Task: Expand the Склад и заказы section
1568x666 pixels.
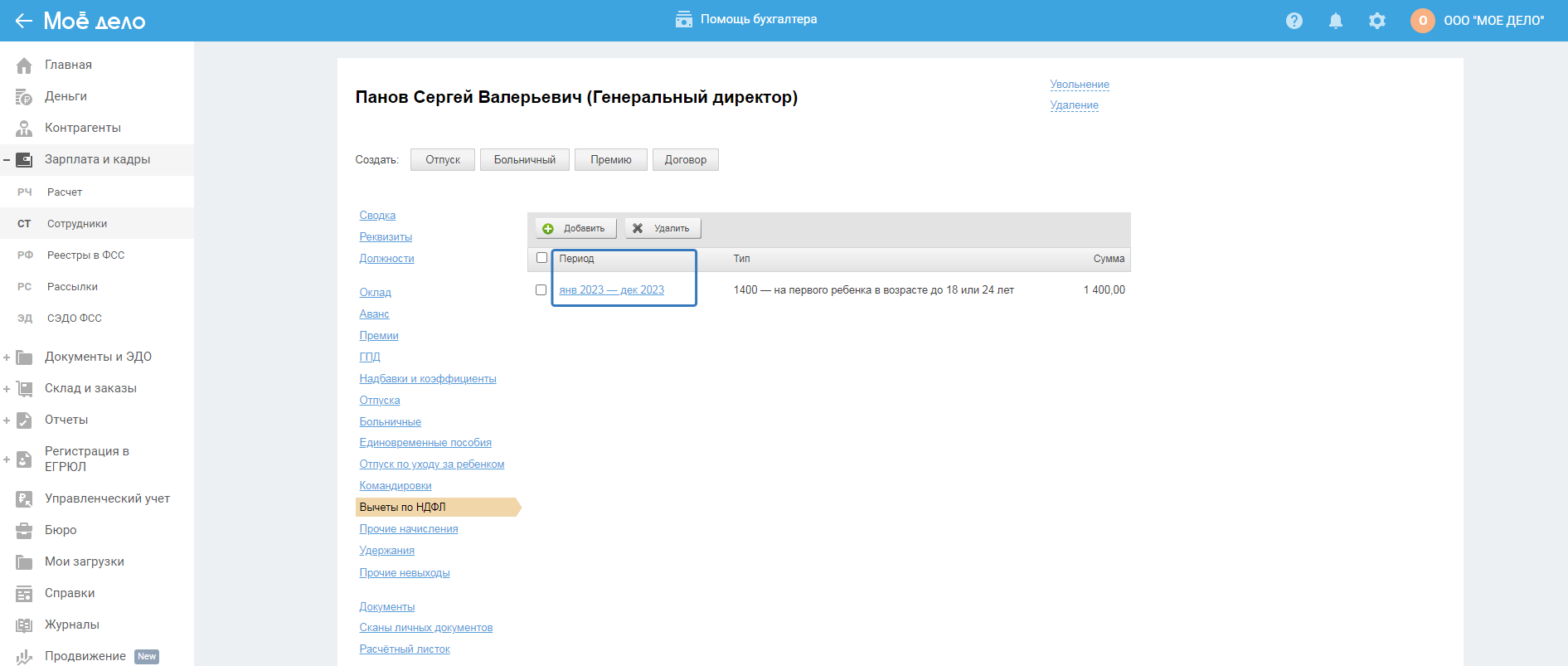Action: pos(7,389)
